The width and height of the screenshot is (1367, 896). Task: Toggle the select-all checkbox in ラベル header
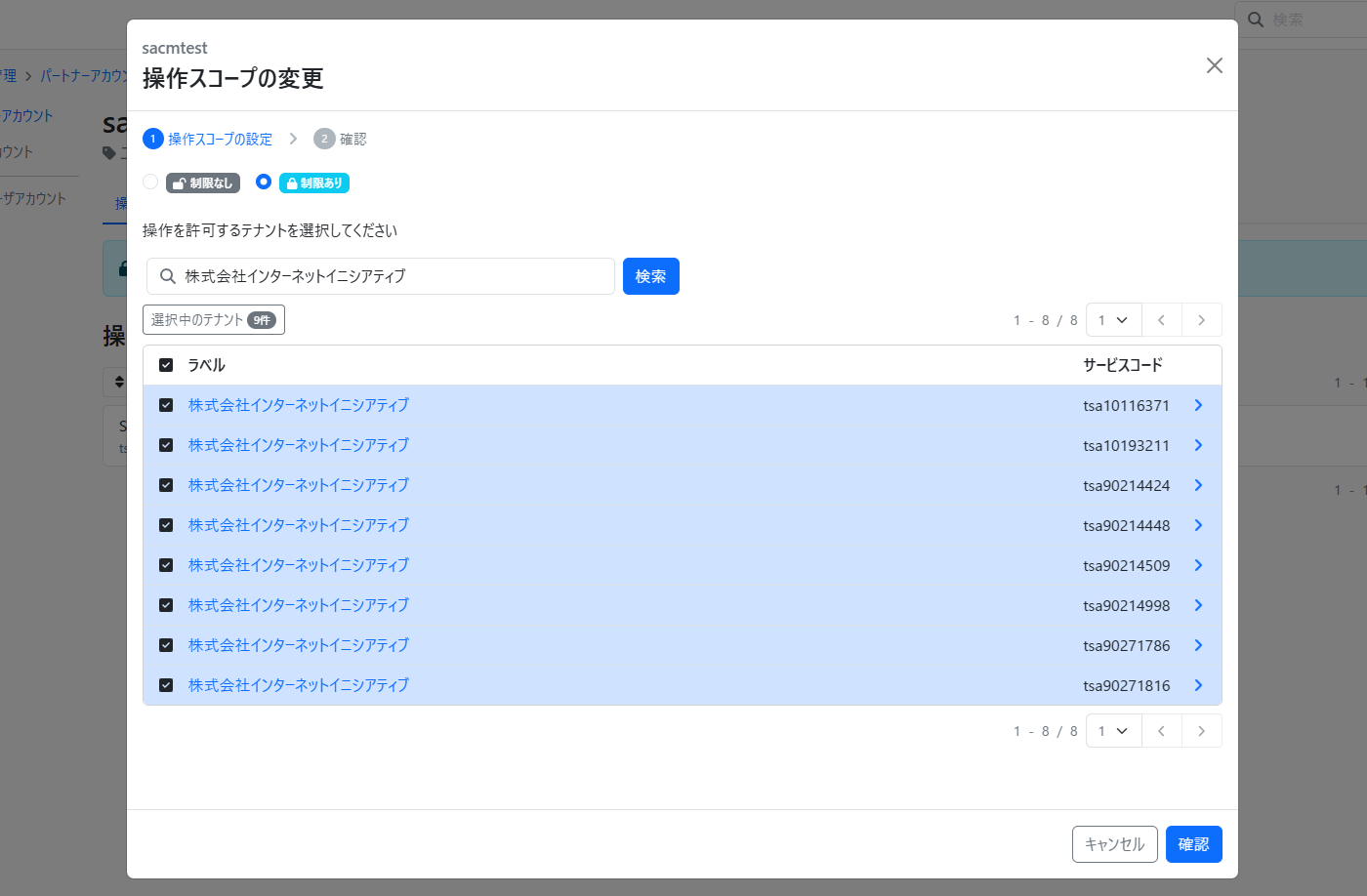tap(166, 365)
